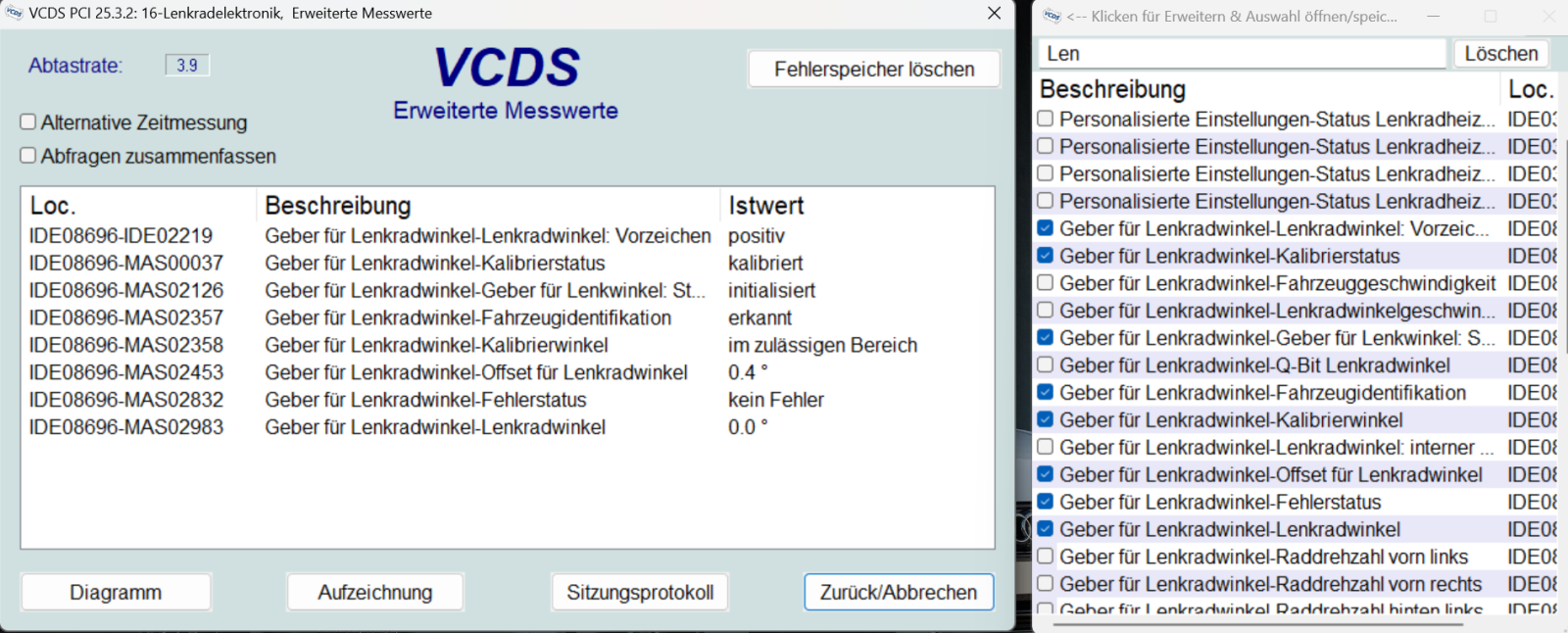
Task: Enable Alternative Zeitmessung checkbox
Action: tap(28, 122)
